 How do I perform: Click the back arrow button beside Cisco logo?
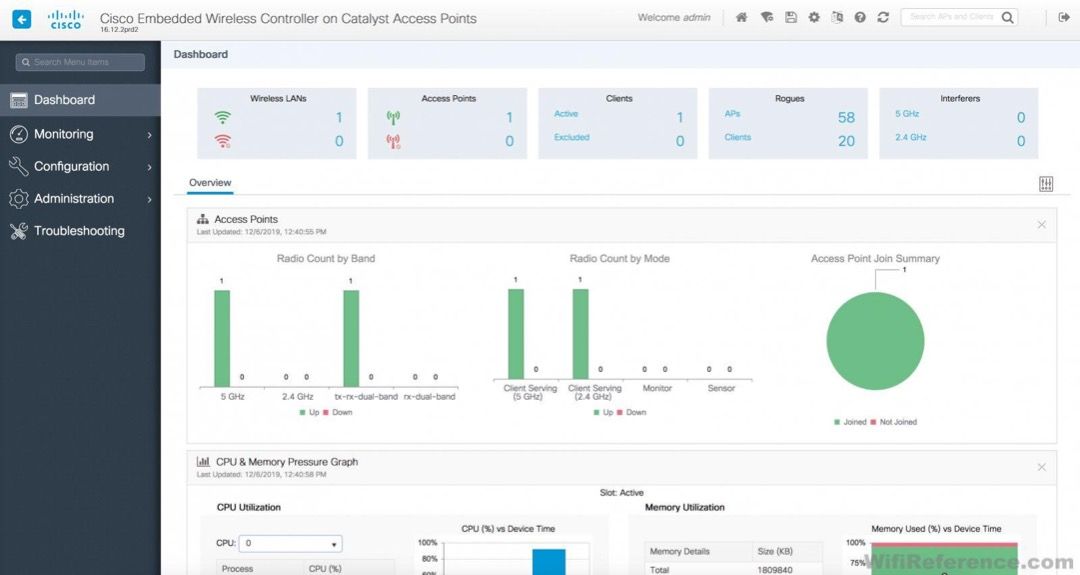[x=21, y=19]
